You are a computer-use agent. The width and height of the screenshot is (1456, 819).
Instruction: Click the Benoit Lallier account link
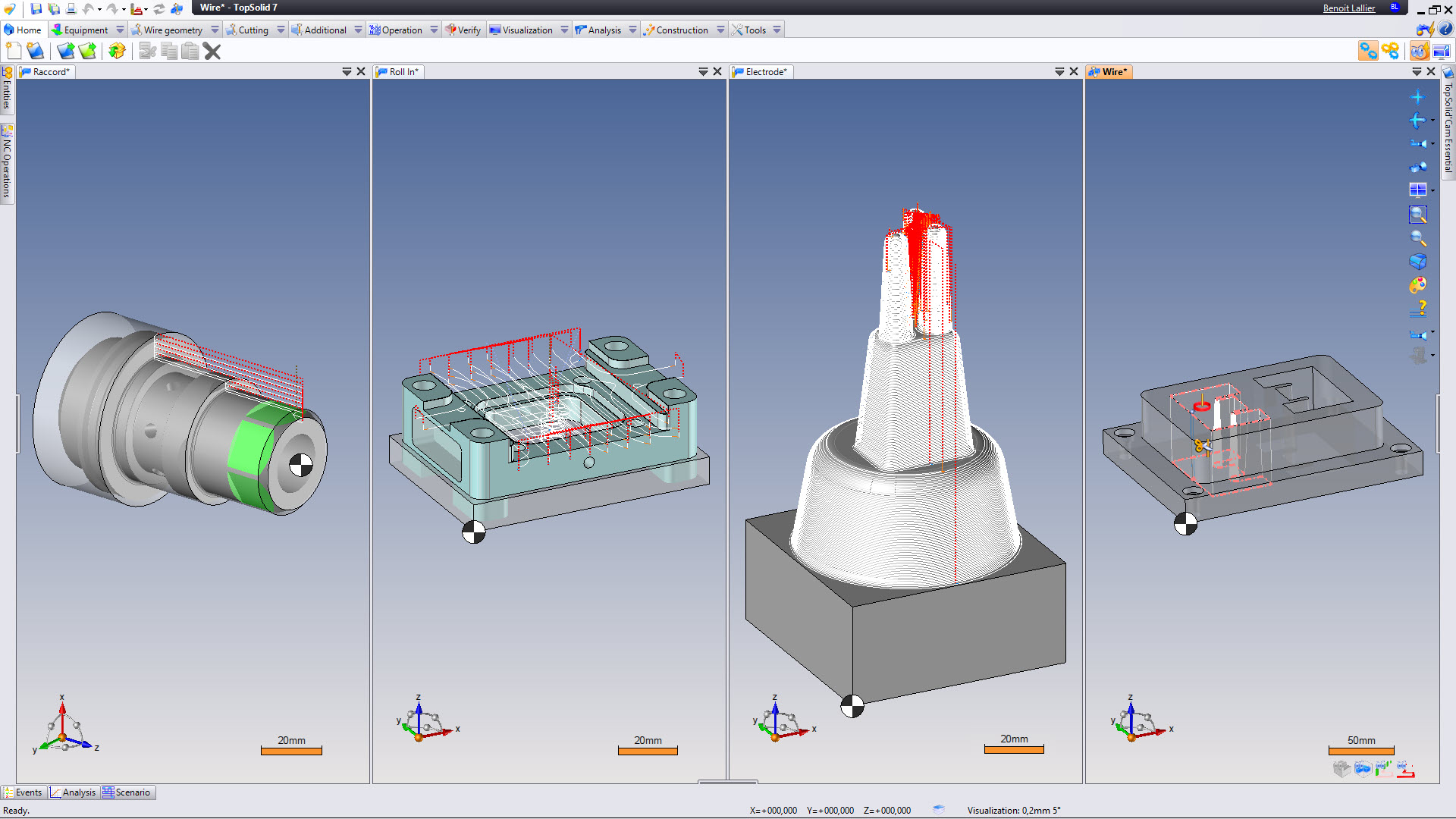click(x=1349, y=8)
